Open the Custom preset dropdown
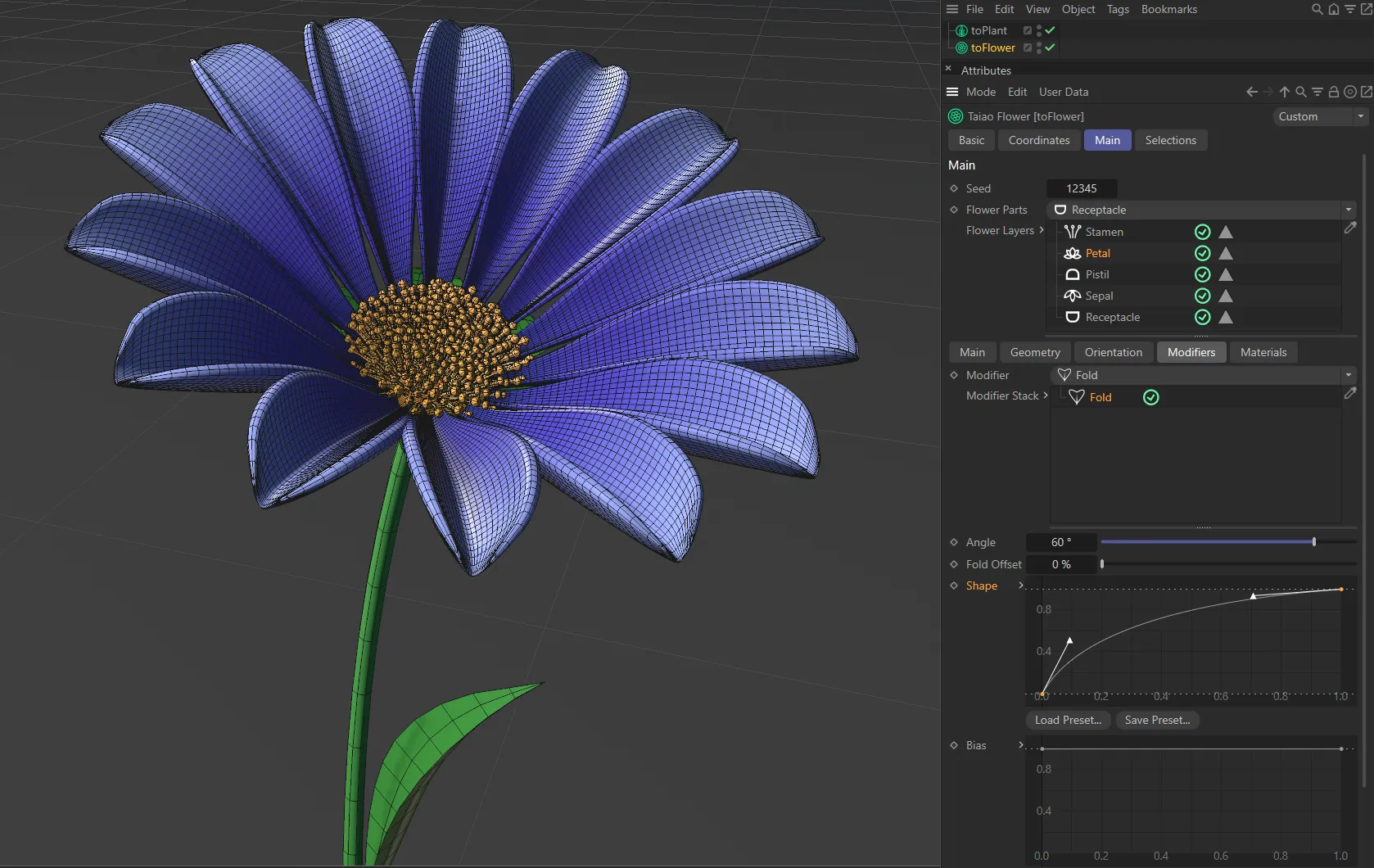Image resolution: width=1374 pixels, height=868 pixels. click(1318, 116)
